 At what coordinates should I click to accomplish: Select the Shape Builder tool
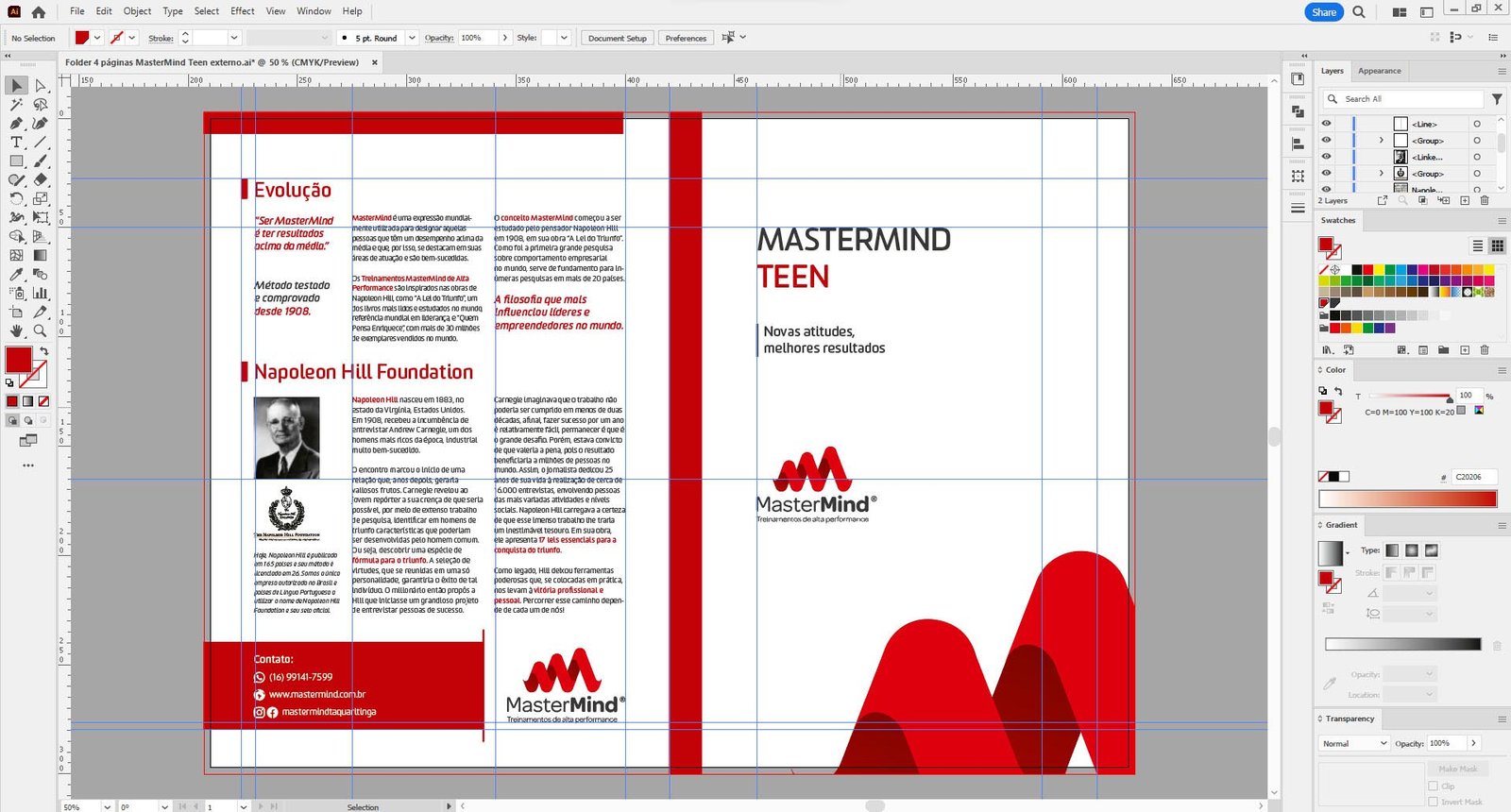point(16,236)
